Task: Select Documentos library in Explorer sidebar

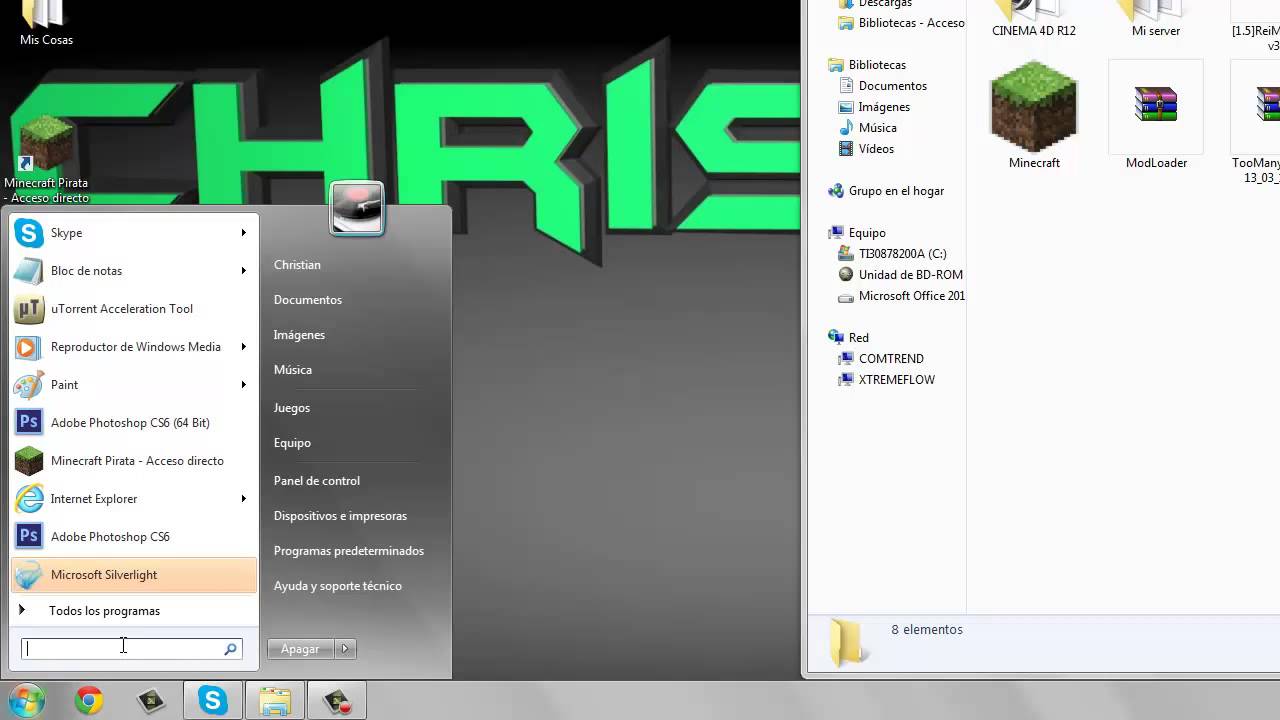Action: [x=892, y=86]
